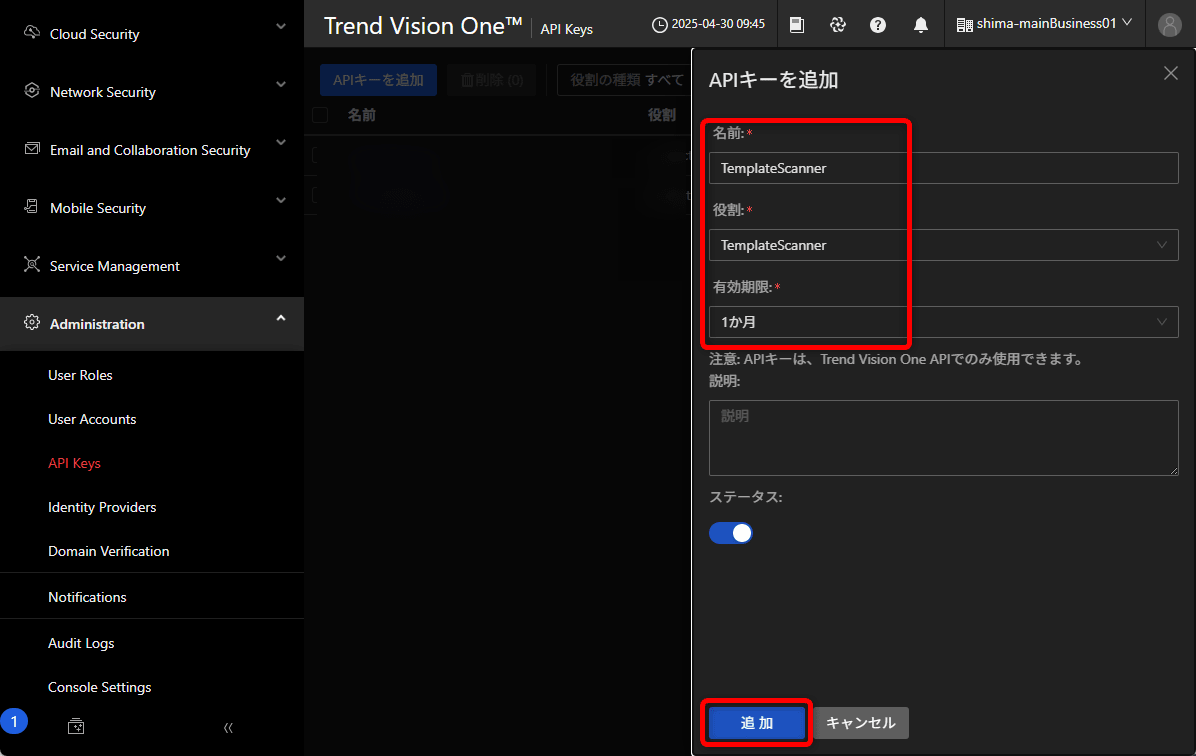Expand the Network Security menu chevron
1196x756 pixels.
coord(281,84)
